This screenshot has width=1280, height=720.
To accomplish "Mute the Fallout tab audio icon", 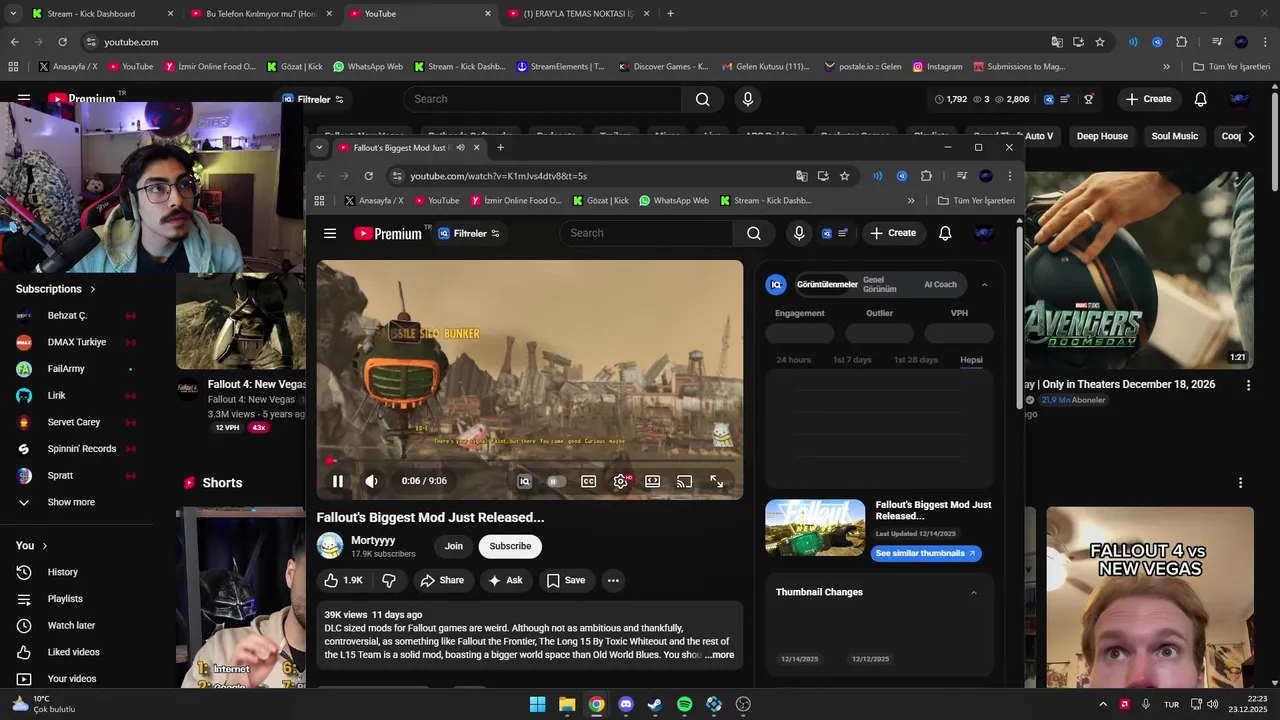I will (460, 147).
